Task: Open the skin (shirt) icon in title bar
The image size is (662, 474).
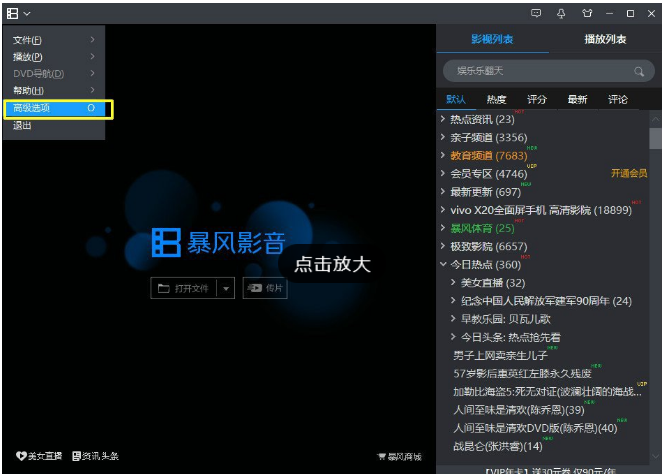Action: [x=587, y=14]
